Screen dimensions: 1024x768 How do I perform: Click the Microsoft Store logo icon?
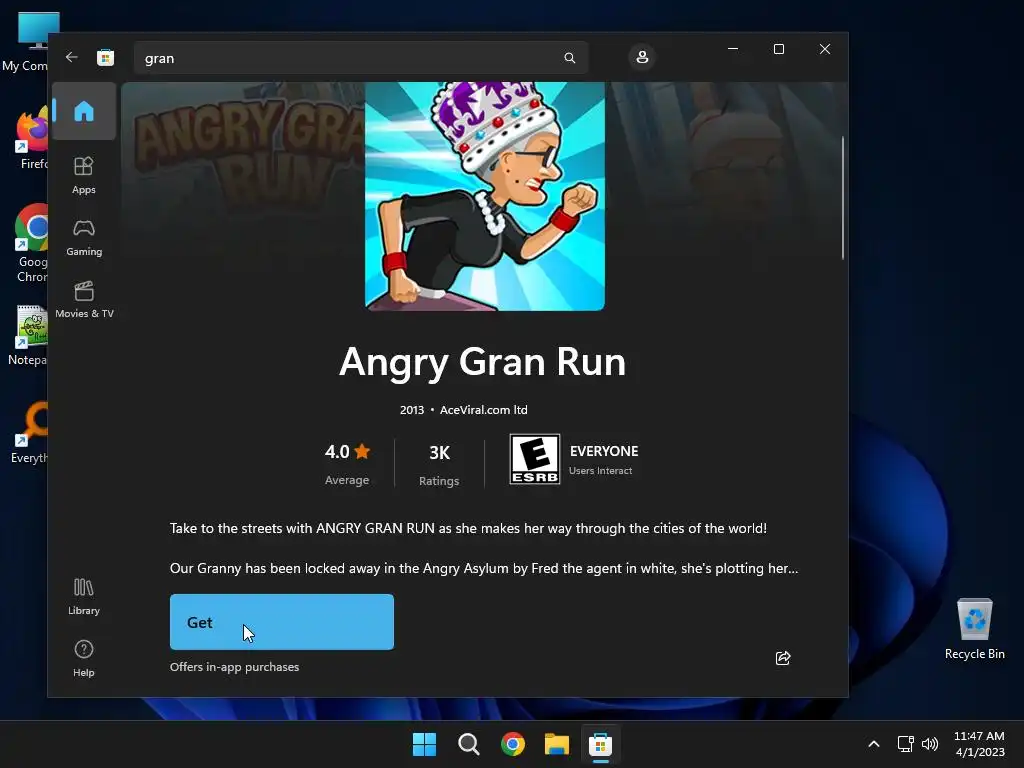(x=105, y=57)
